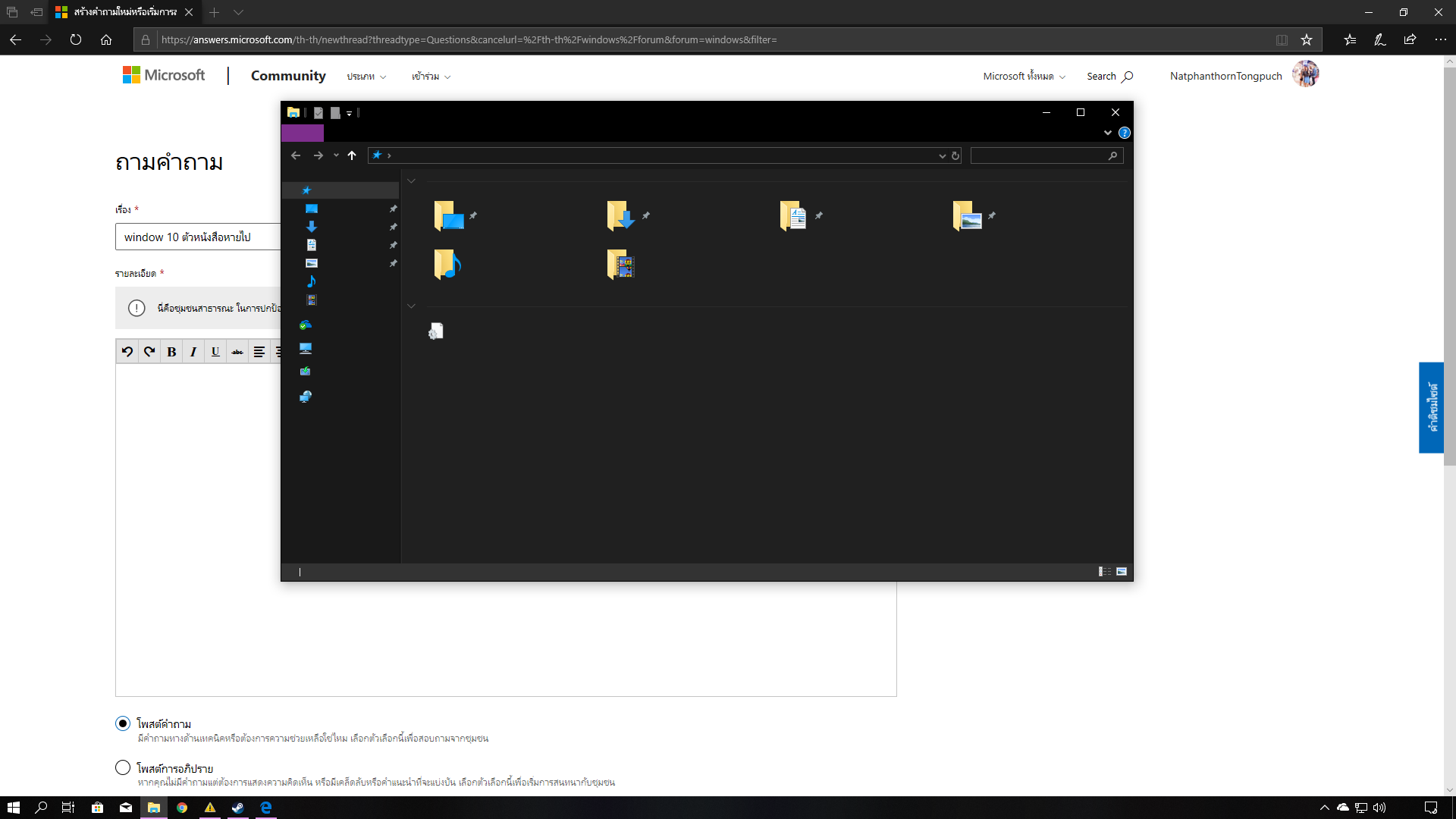Click OneDrive cloud icon in sidebar
This screenshot has width=1456, height=819.
tap(305, 325)
